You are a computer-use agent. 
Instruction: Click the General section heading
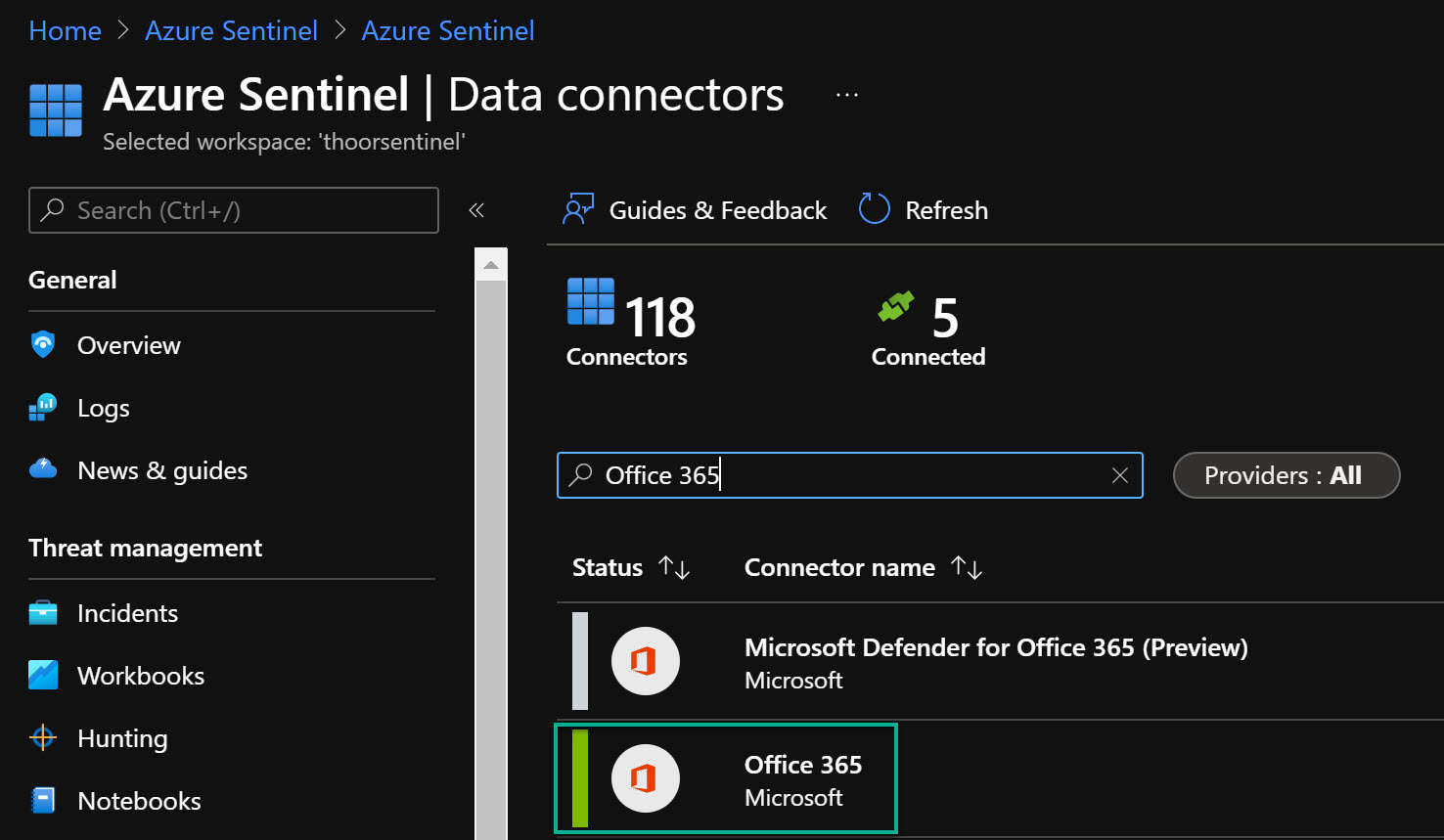point(72,280)
